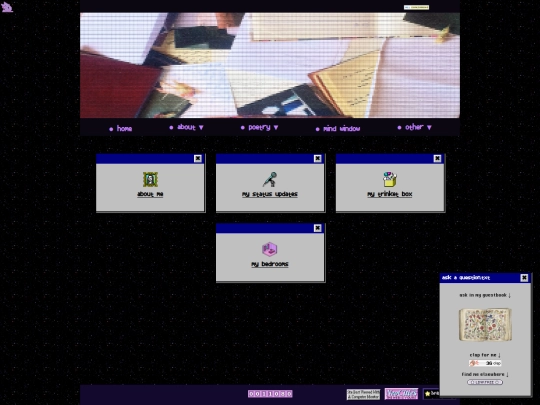Open the pink bedroom cube icon

(270, 249)
